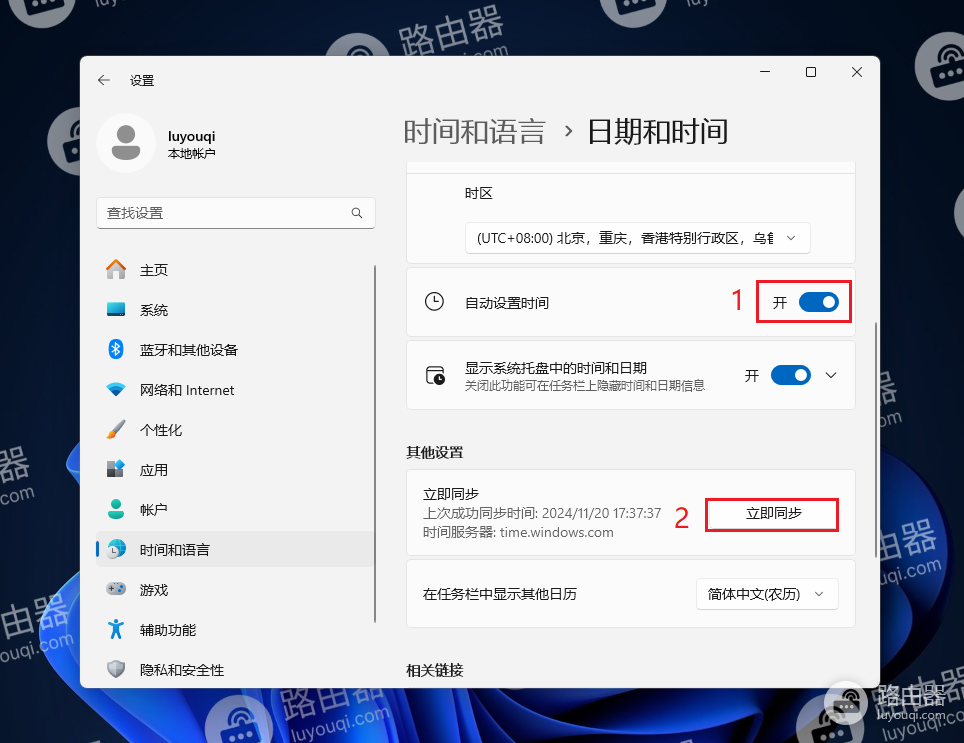Maximize the 设置 window

[810, 73]
